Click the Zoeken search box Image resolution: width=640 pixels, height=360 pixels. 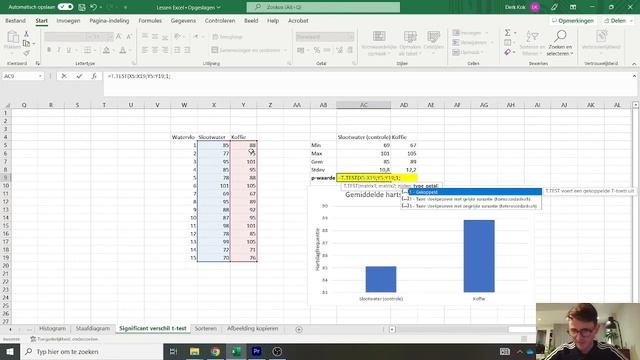(323, 7)
